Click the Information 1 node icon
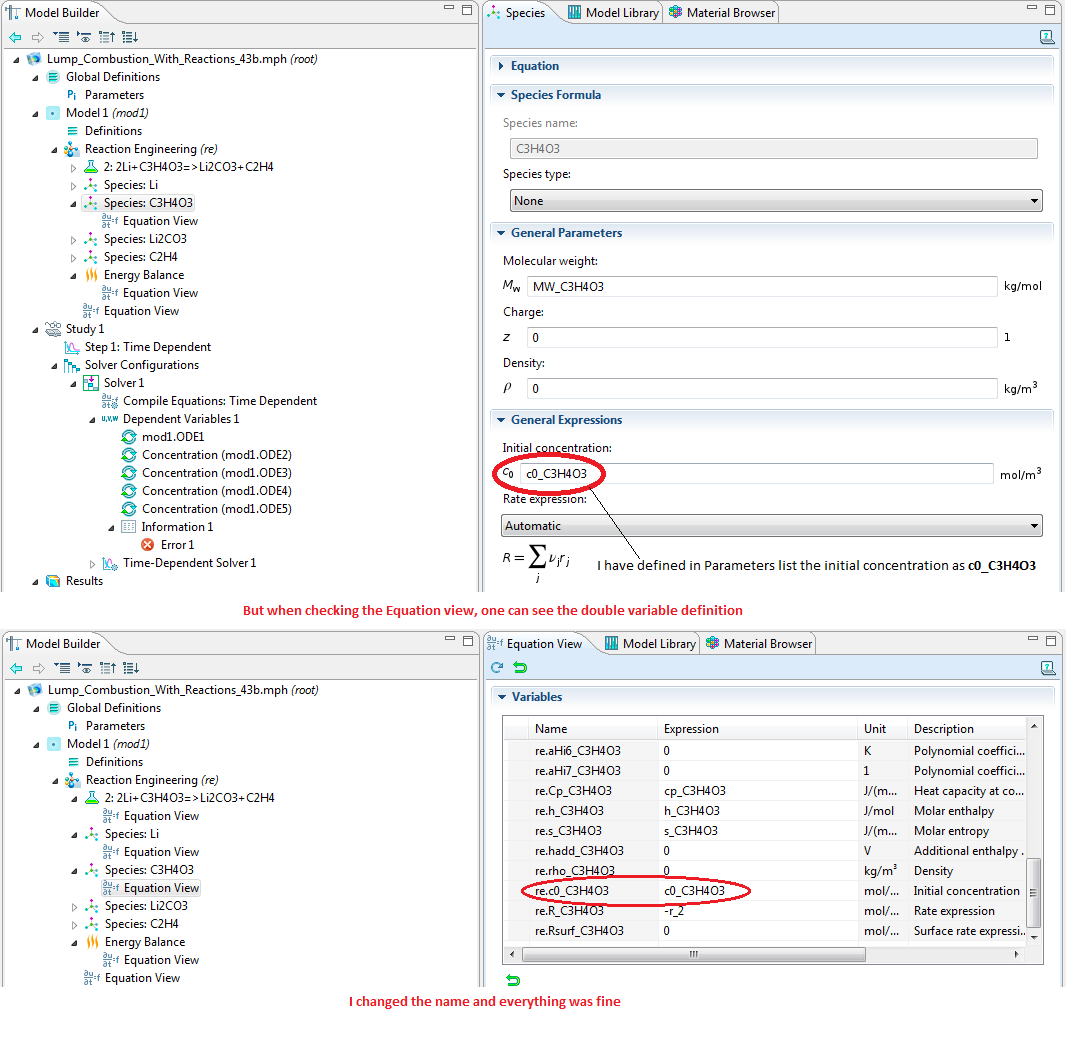This screenshot has width=1068, height=1038. coord(128,527)
